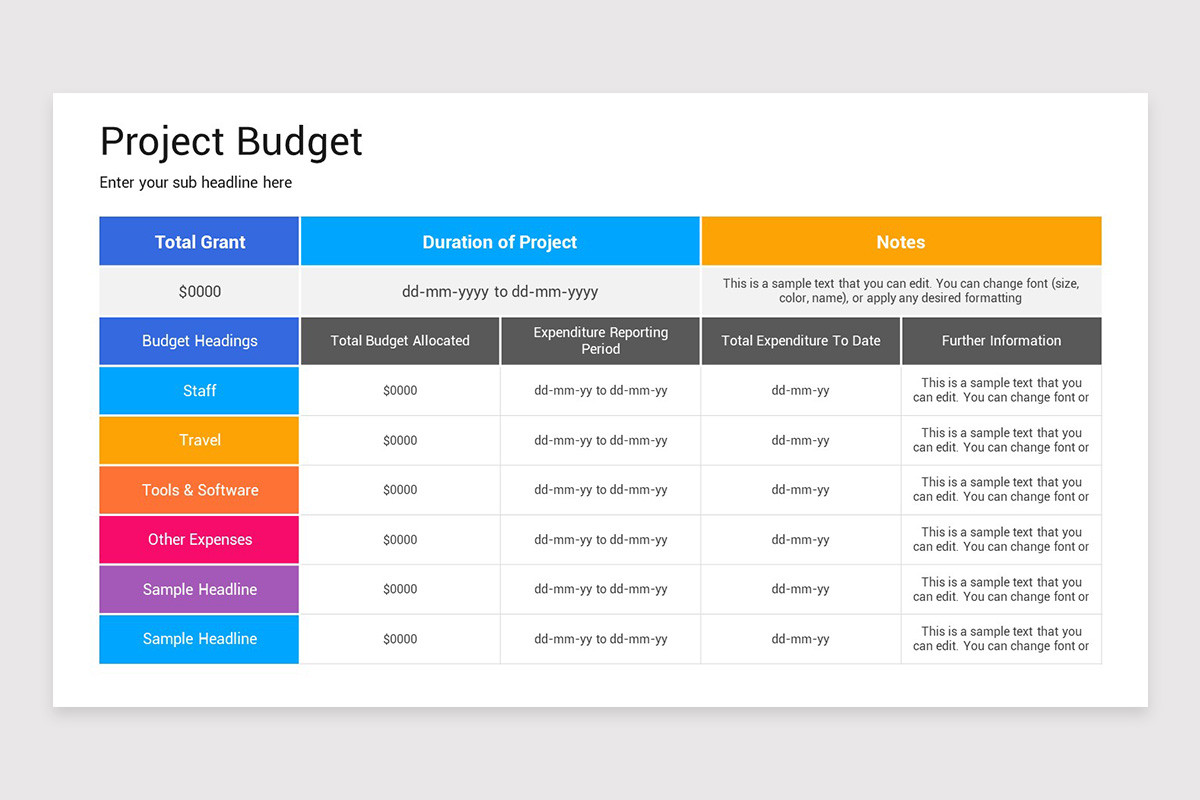Select the Further Information column header
The width and height of the screenshot is (1200, 800).
pos(1000,341)
